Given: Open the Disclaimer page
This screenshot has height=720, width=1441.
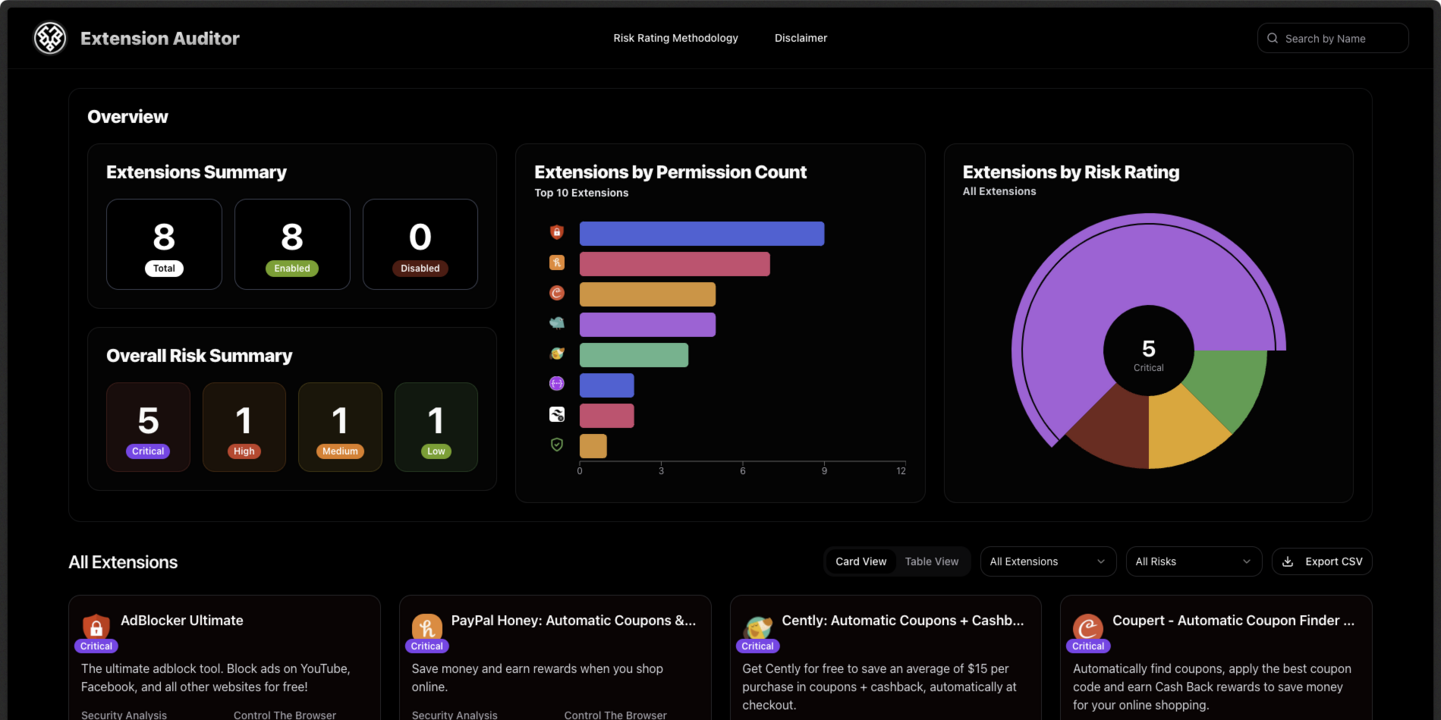Looking at the screenshot, I should click(x=800, y=37).
